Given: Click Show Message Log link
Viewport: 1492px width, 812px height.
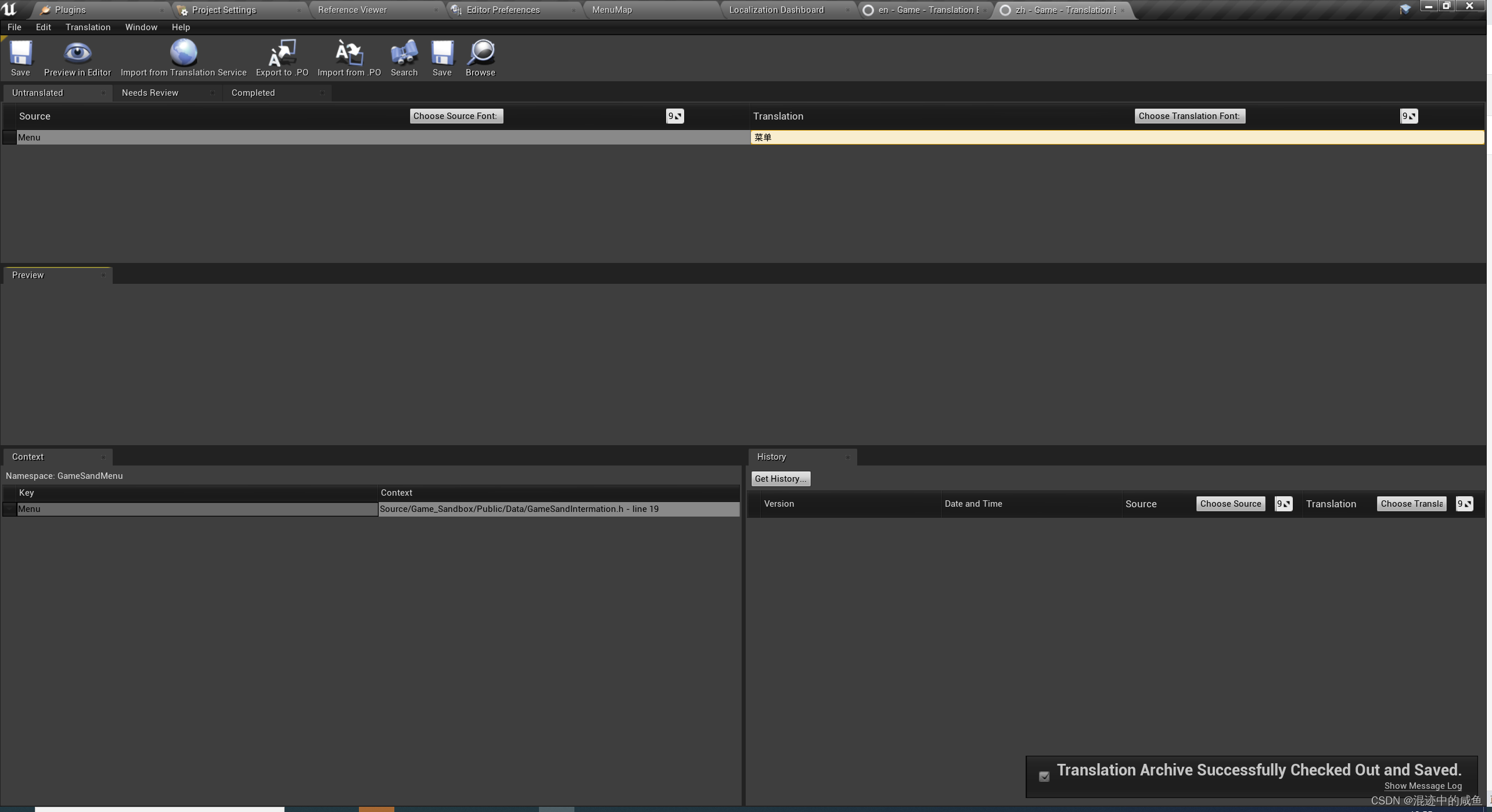Looking at the screenshot, I should [1423, 786].
